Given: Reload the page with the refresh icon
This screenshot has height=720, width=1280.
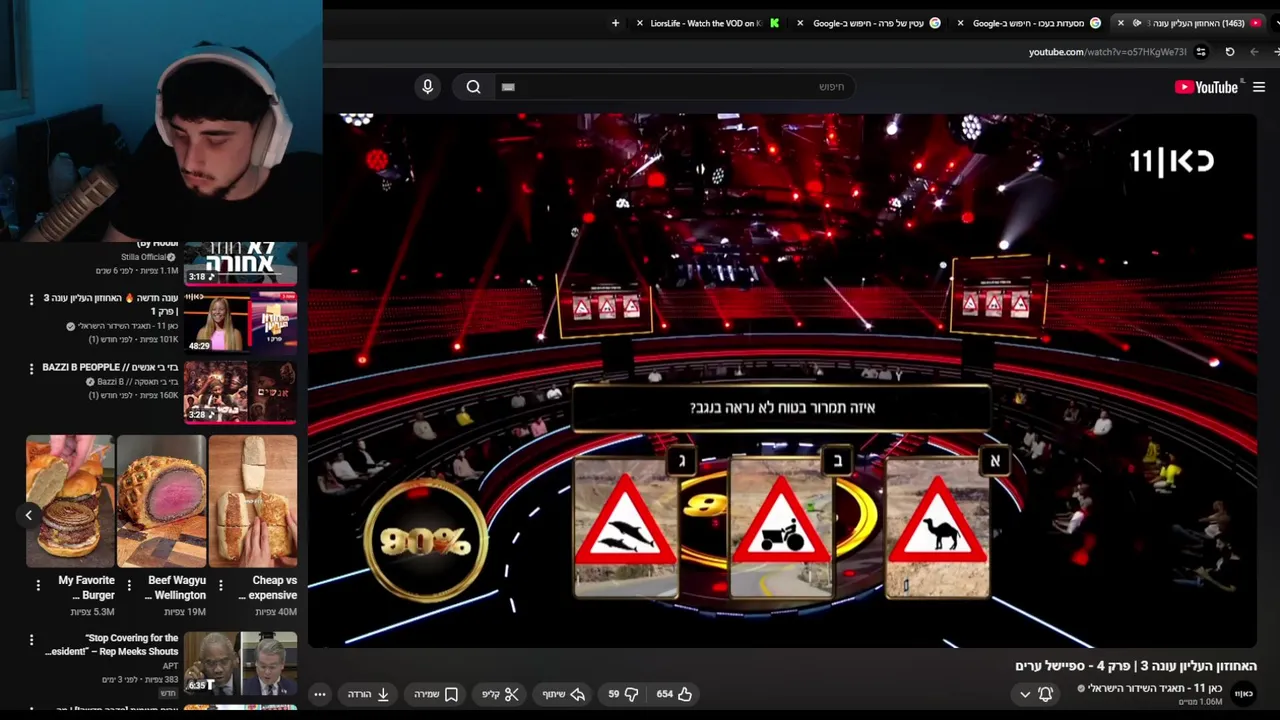Looking at the screenshot, I should point(1230,52).
